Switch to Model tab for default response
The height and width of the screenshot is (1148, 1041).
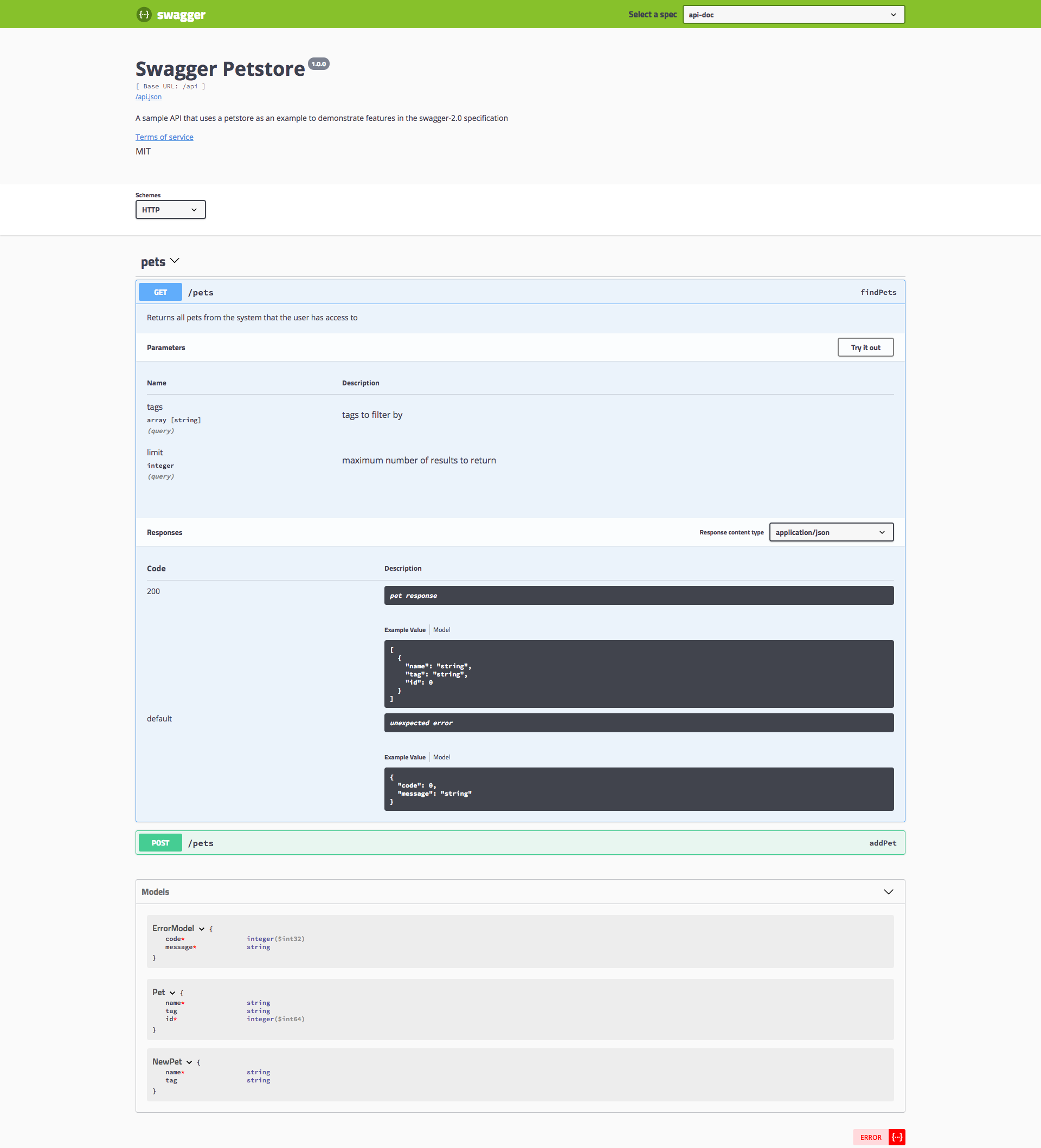coord(441,757)
